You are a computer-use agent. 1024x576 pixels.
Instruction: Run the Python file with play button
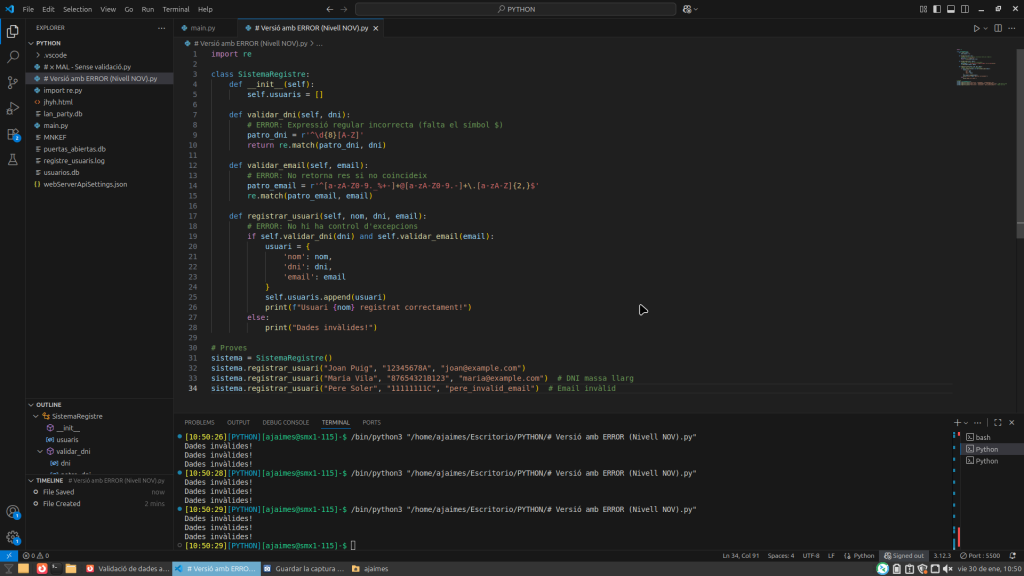click(x=978, y=28)
